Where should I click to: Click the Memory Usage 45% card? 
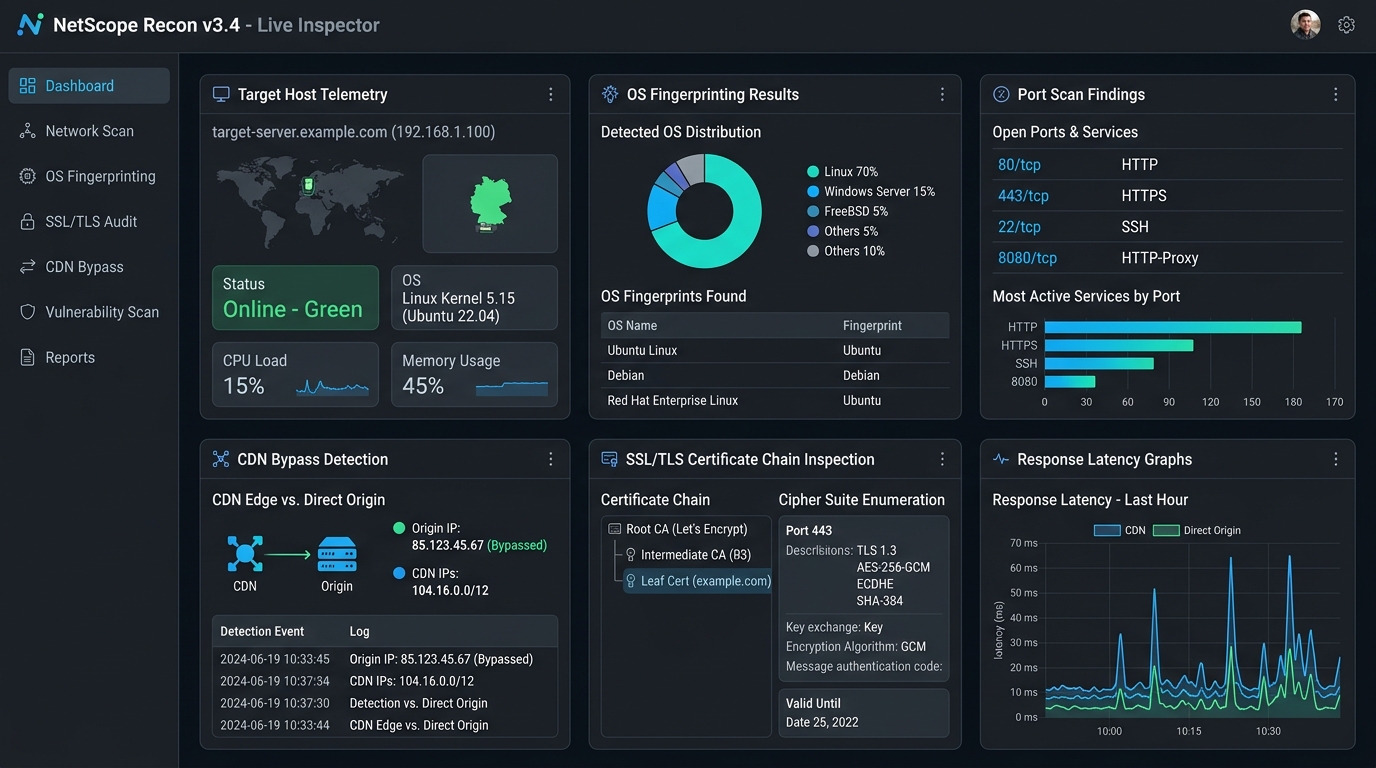pos(474,374)
